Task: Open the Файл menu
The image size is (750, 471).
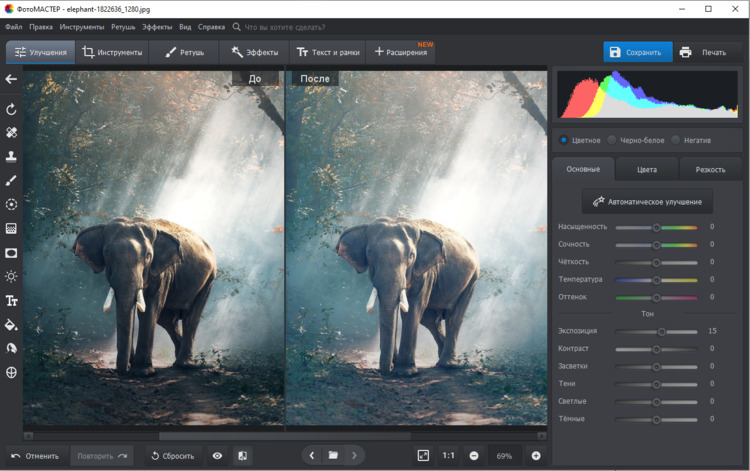Action: click(14, 27)
